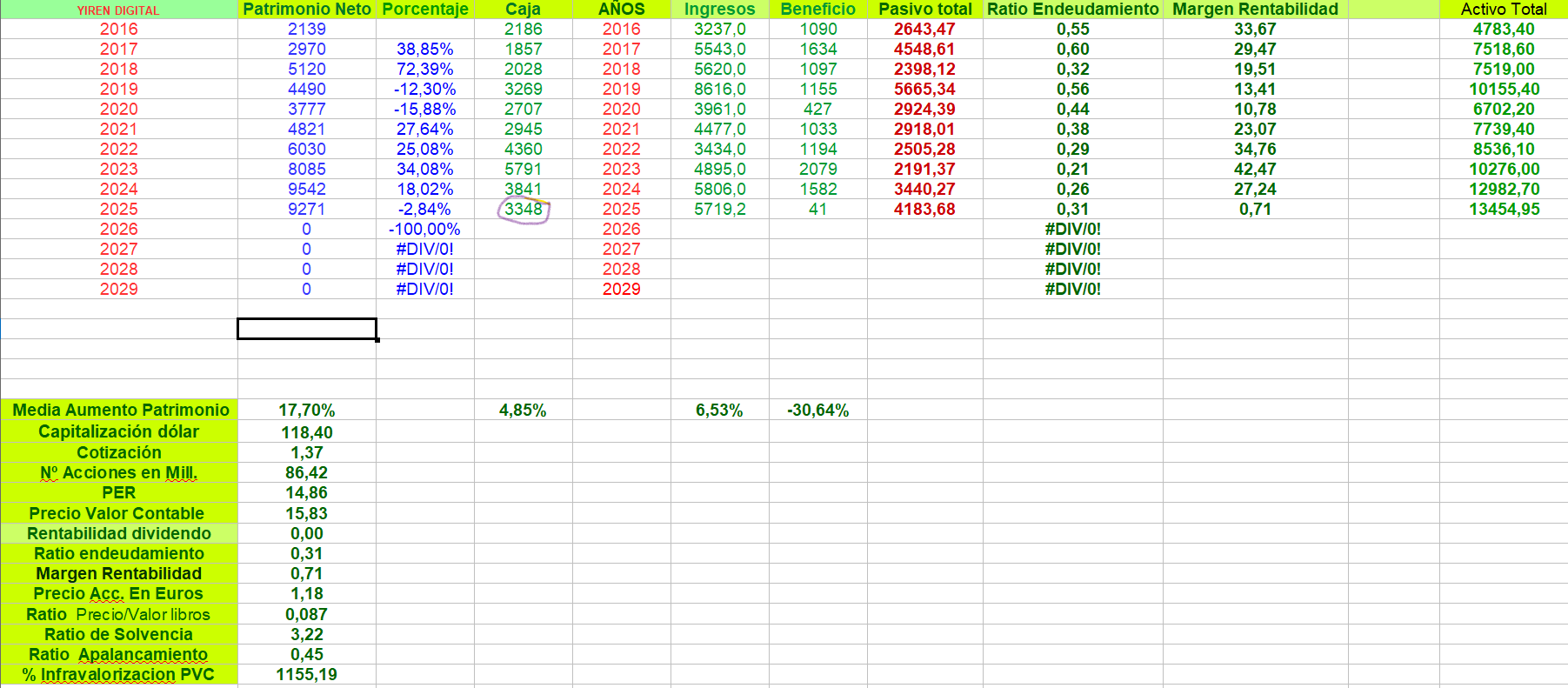Click Ratio Apalancamiento value 0,45

point(307,654)
